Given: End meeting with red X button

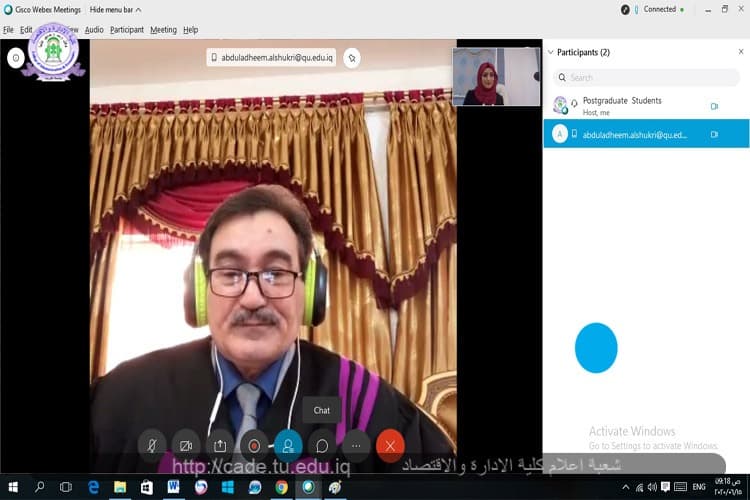Looking at the screenshot, I should coord(390,445).
